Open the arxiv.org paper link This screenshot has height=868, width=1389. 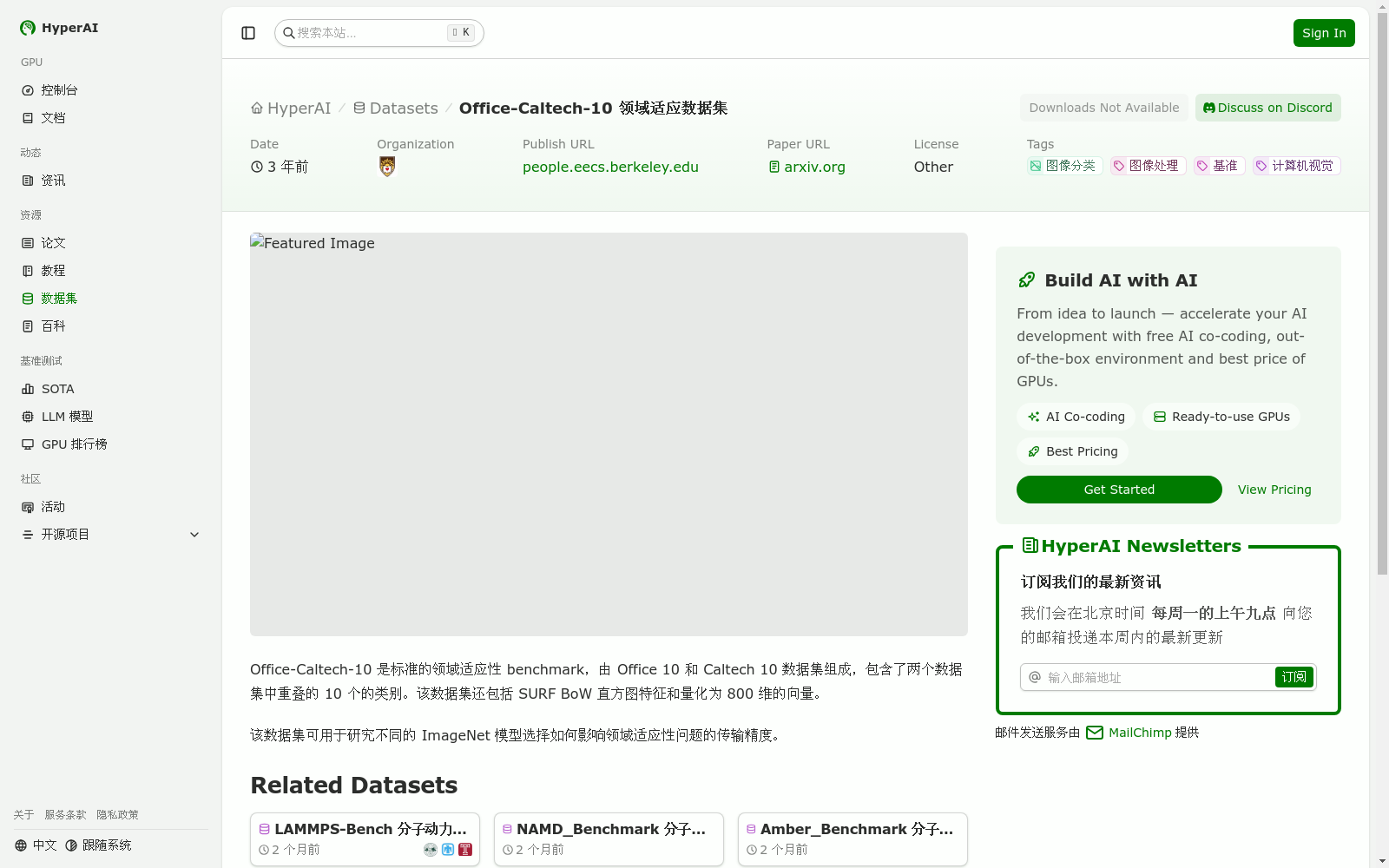coord(806,168)
